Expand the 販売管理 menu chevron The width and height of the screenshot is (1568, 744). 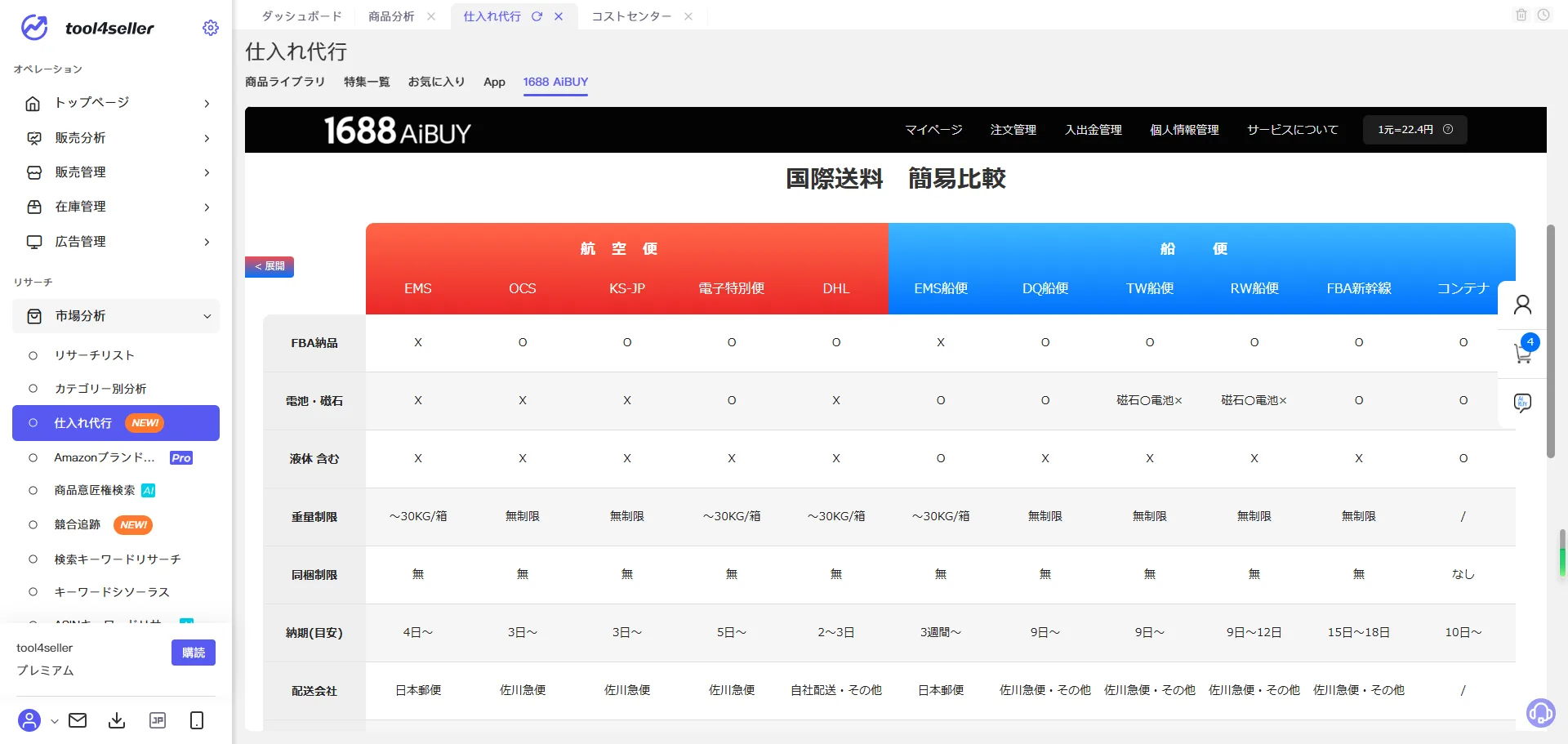[207, 173]
